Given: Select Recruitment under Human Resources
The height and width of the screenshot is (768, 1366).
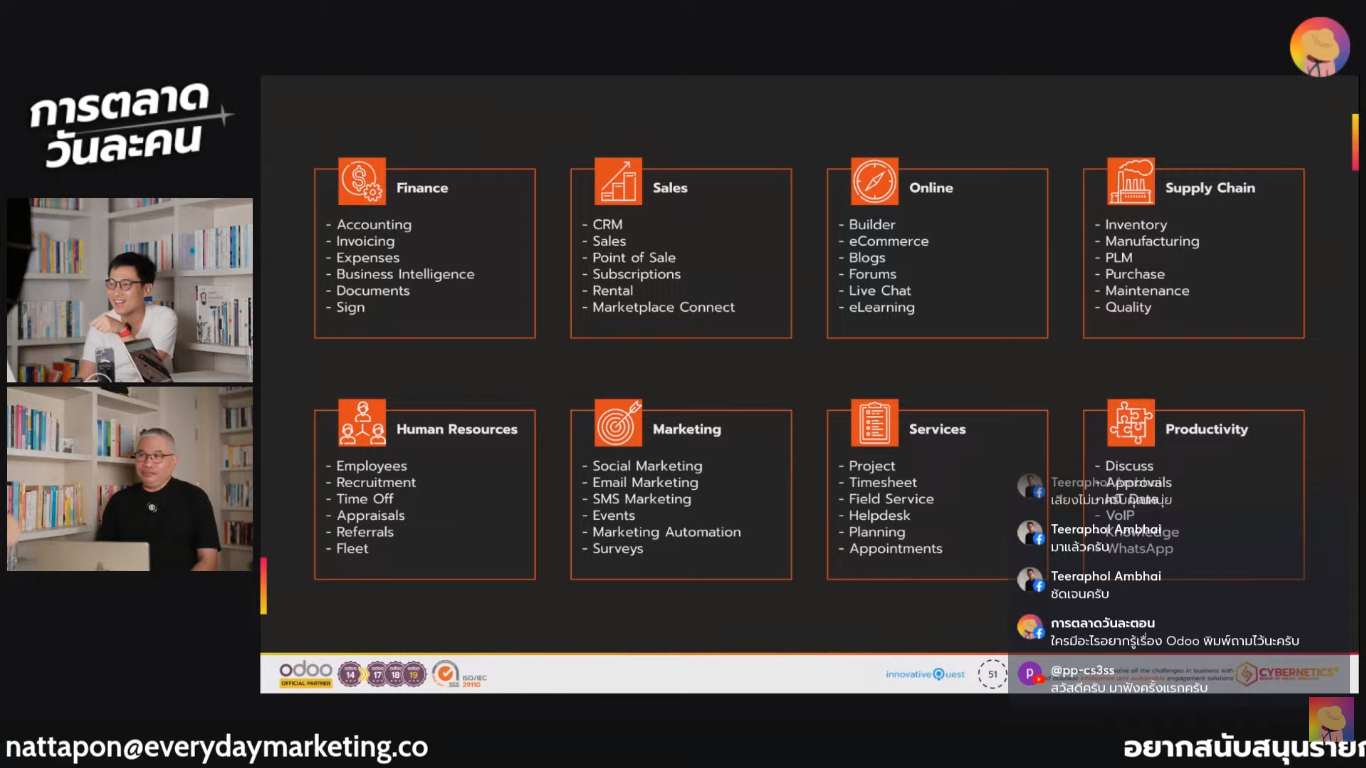Looking at the screenshot, I should [x=375, y=482].
